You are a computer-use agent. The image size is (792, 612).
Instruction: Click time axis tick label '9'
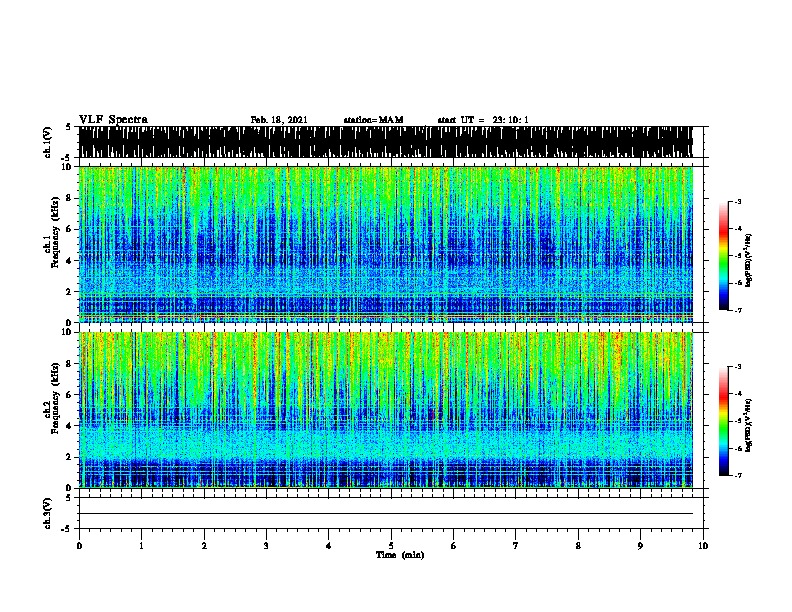[640, 546]
